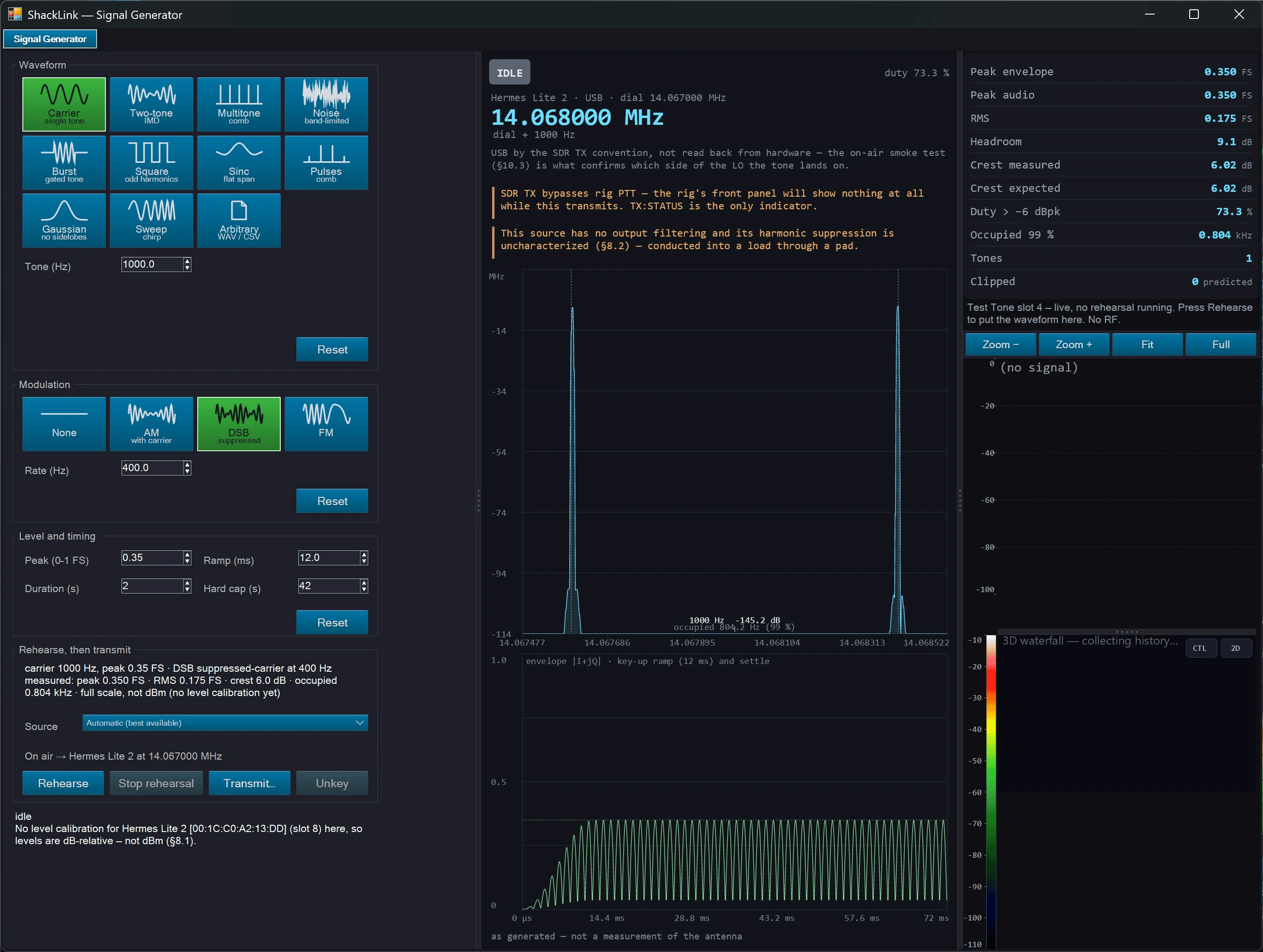Toggle the CTL waterfall controls
The width and height of the screenshot is (1263, 952).
click(1200, 648)
